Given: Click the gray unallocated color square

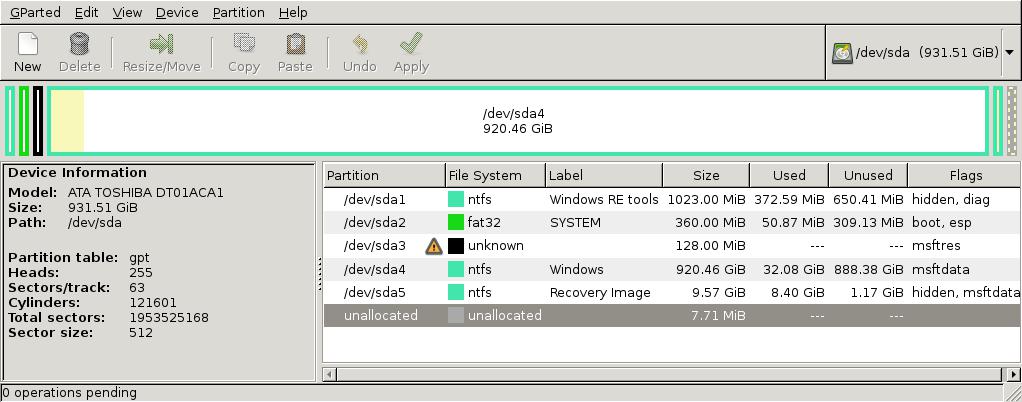Looking at the screenshot, I should [456, 315].
